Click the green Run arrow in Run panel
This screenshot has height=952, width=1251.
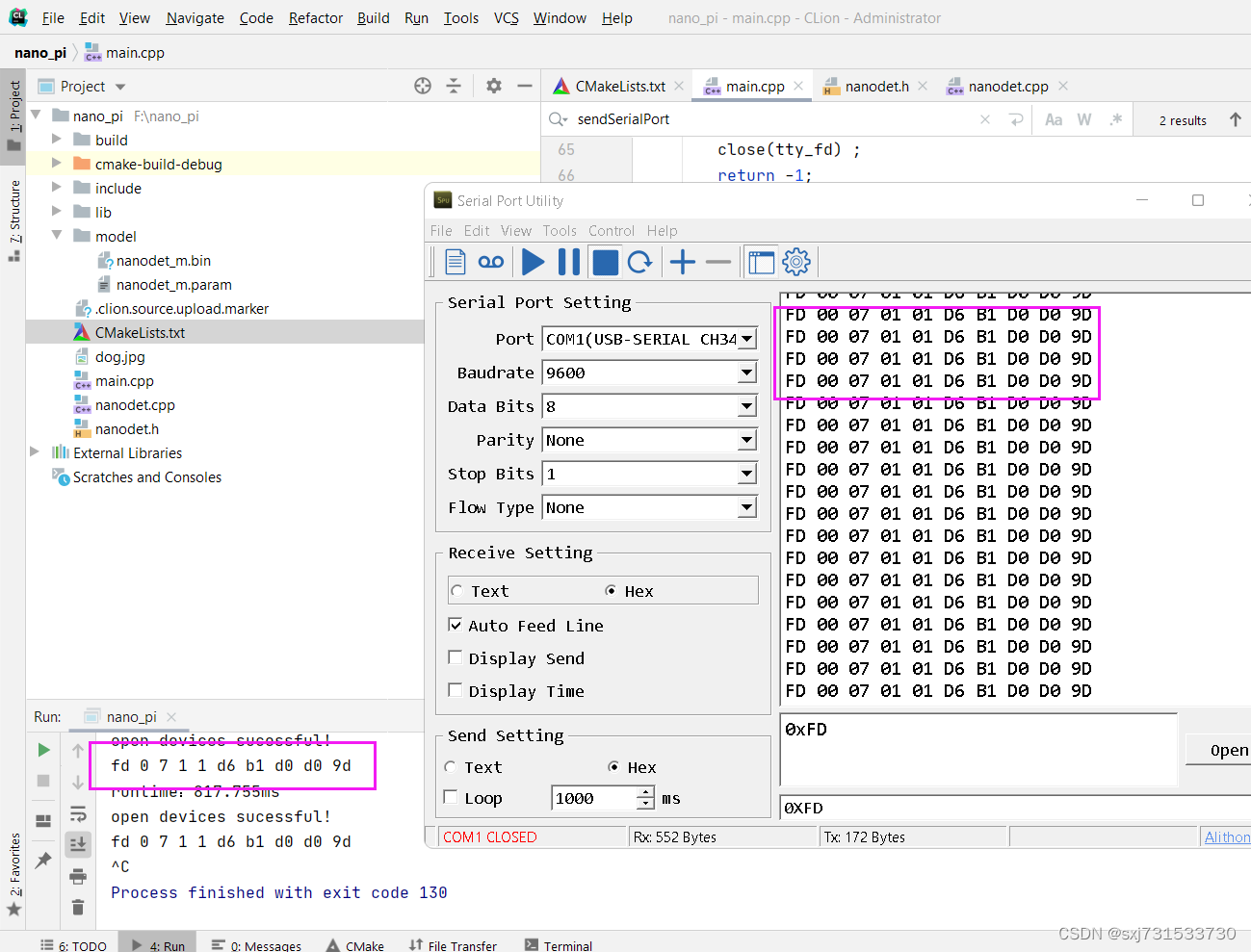click(43, 750)
